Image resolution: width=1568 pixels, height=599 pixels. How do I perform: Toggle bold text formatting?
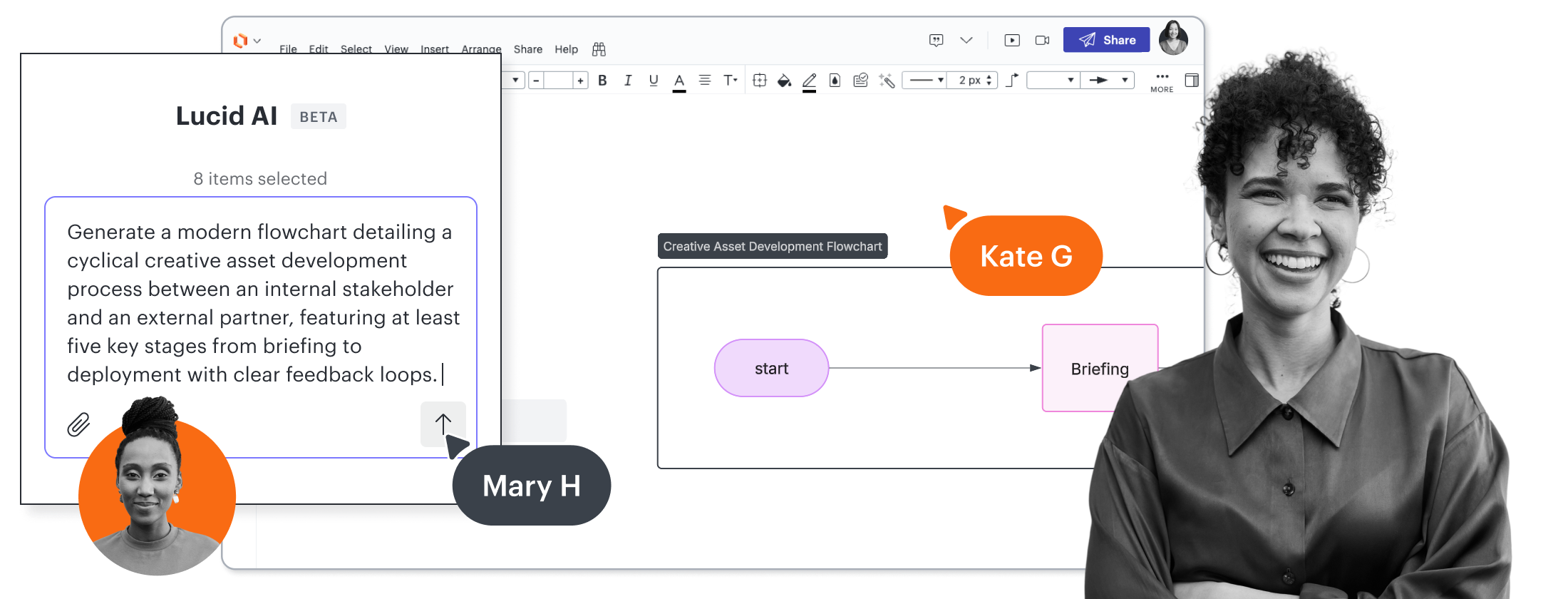pos(602,81)
